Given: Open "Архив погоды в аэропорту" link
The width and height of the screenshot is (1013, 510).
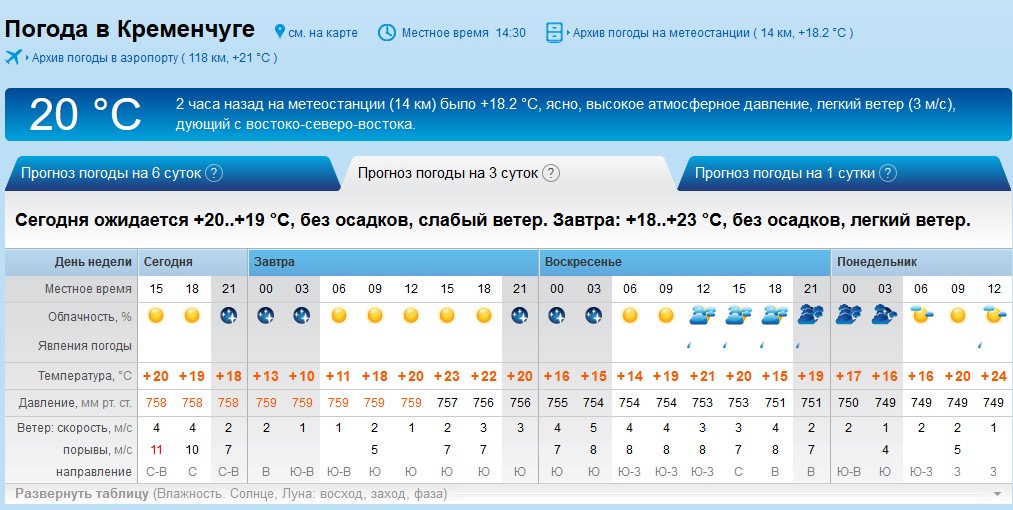Looking at the screenshot, I should 154,58.
